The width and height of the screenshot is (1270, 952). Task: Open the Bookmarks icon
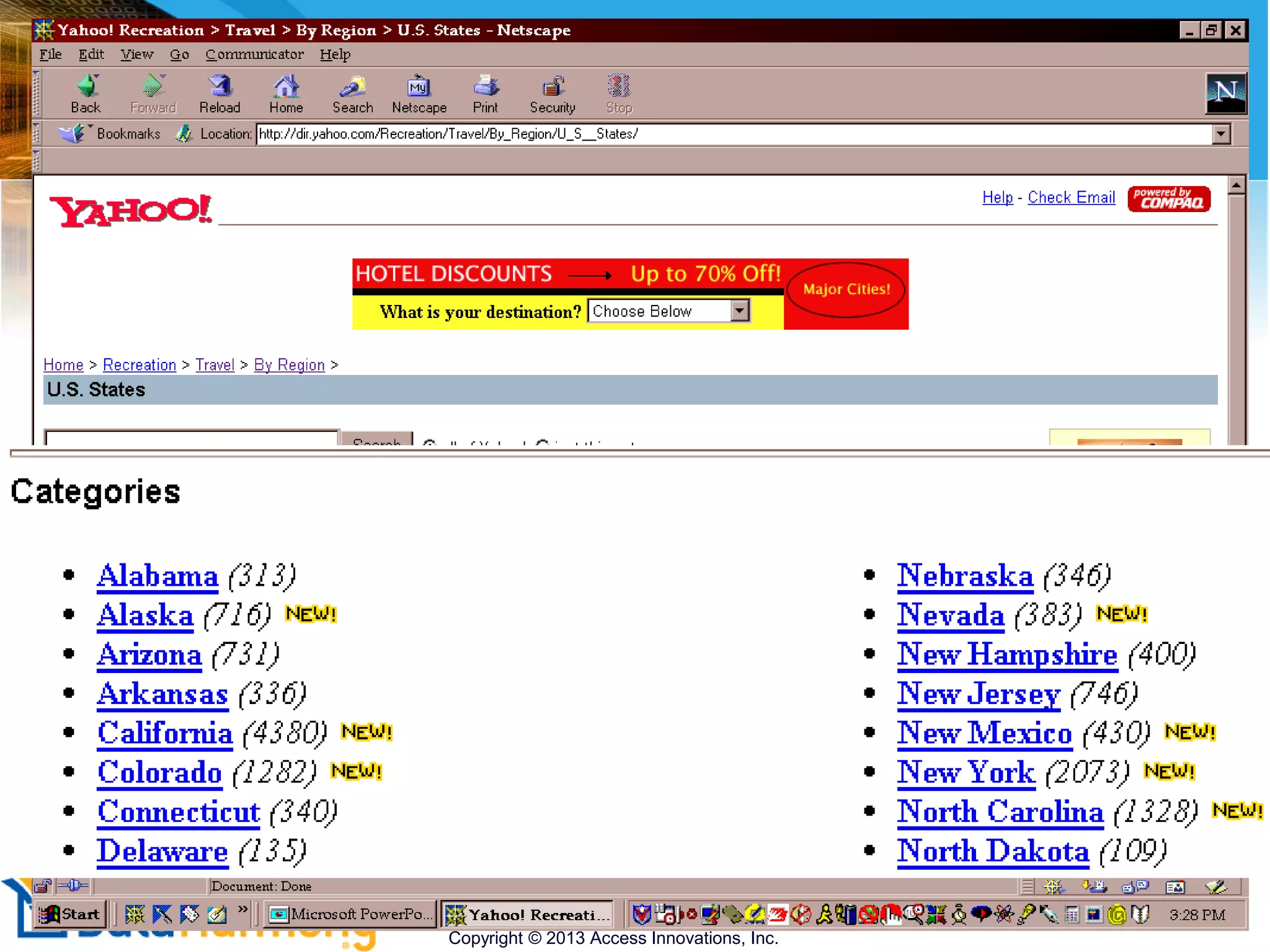(71, 134)
